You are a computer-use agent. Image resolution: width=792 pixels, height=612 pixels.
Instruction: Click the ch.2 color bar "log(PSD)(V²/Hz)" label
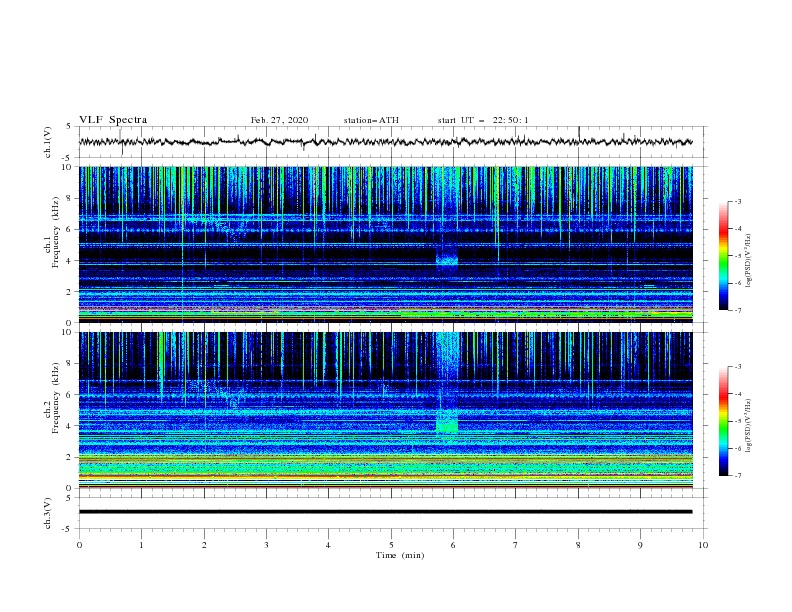(748, 426)
